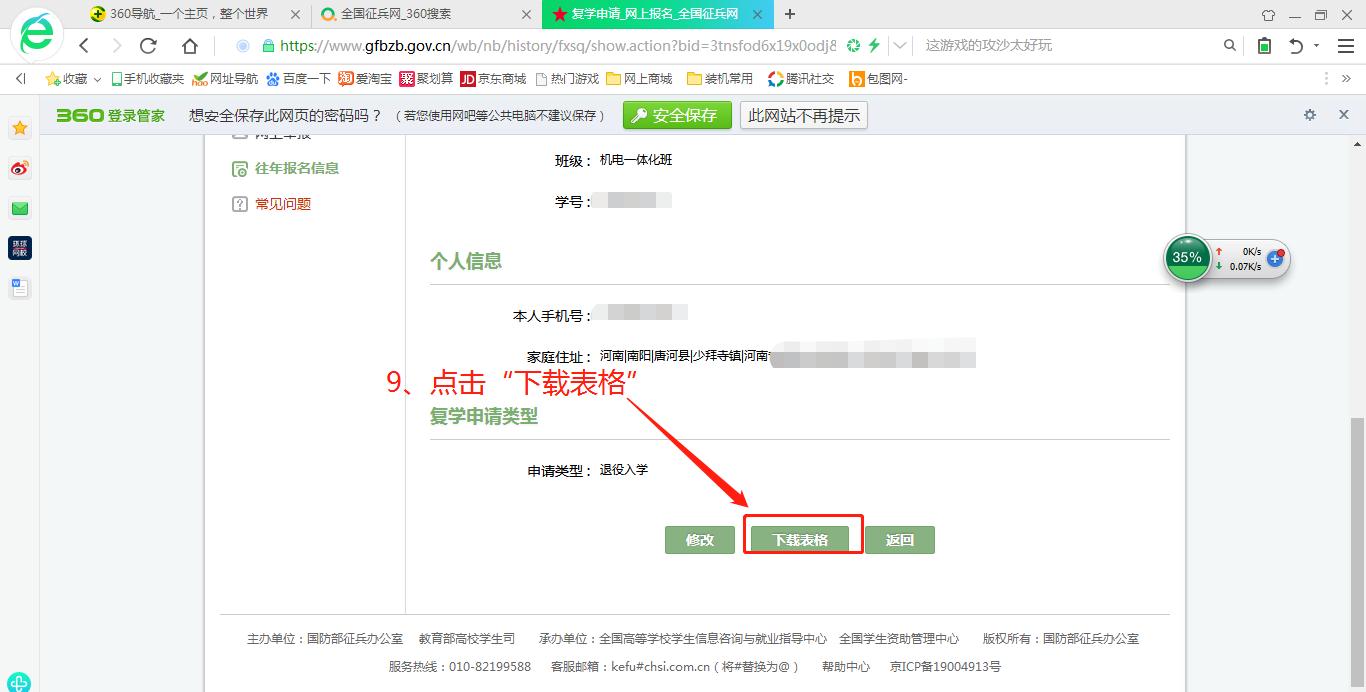This screenshot has width=1366, height=692.
Task: Open the Word document sidebar icon
Action: pyautogui.click(x=20, y=288)
